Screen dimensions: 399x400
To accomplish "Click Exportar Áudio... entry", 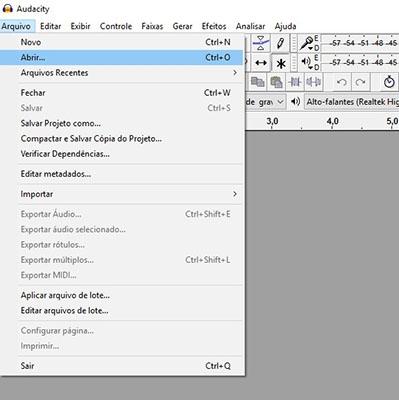I will [x=123, y=214].
